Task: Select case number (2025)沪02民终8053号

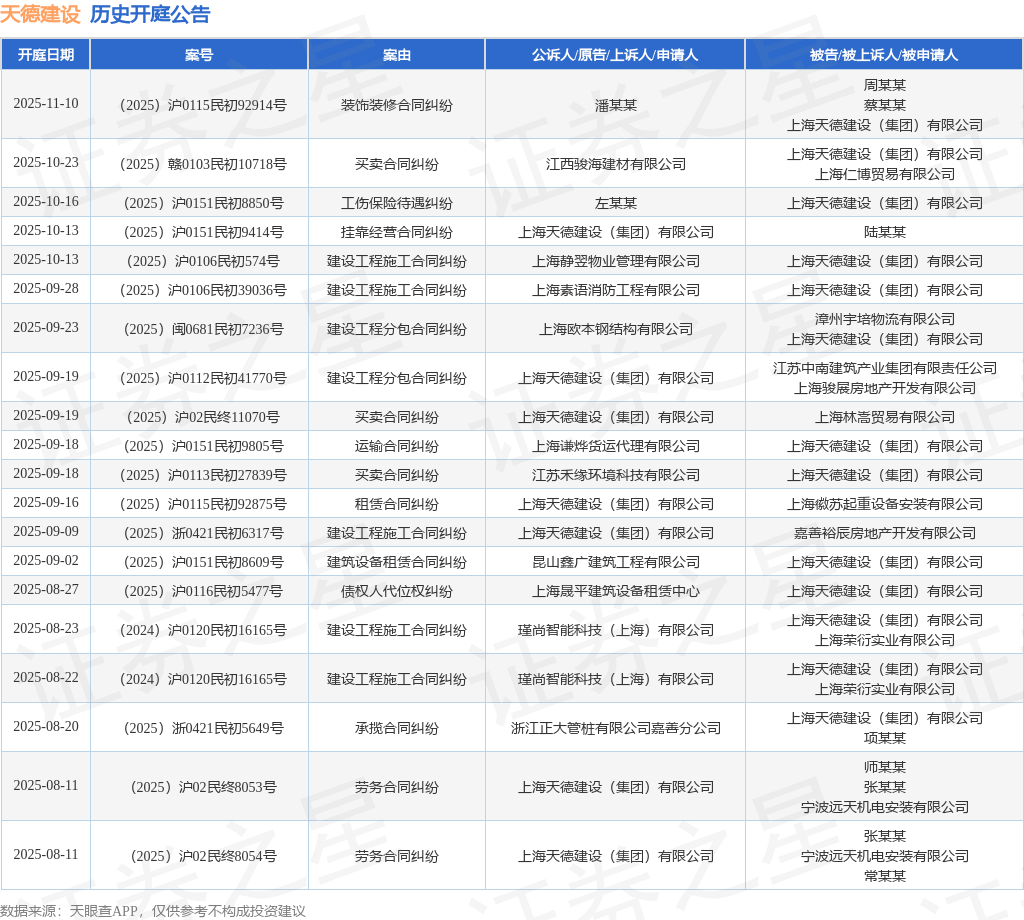Action: tap(203, 787)
